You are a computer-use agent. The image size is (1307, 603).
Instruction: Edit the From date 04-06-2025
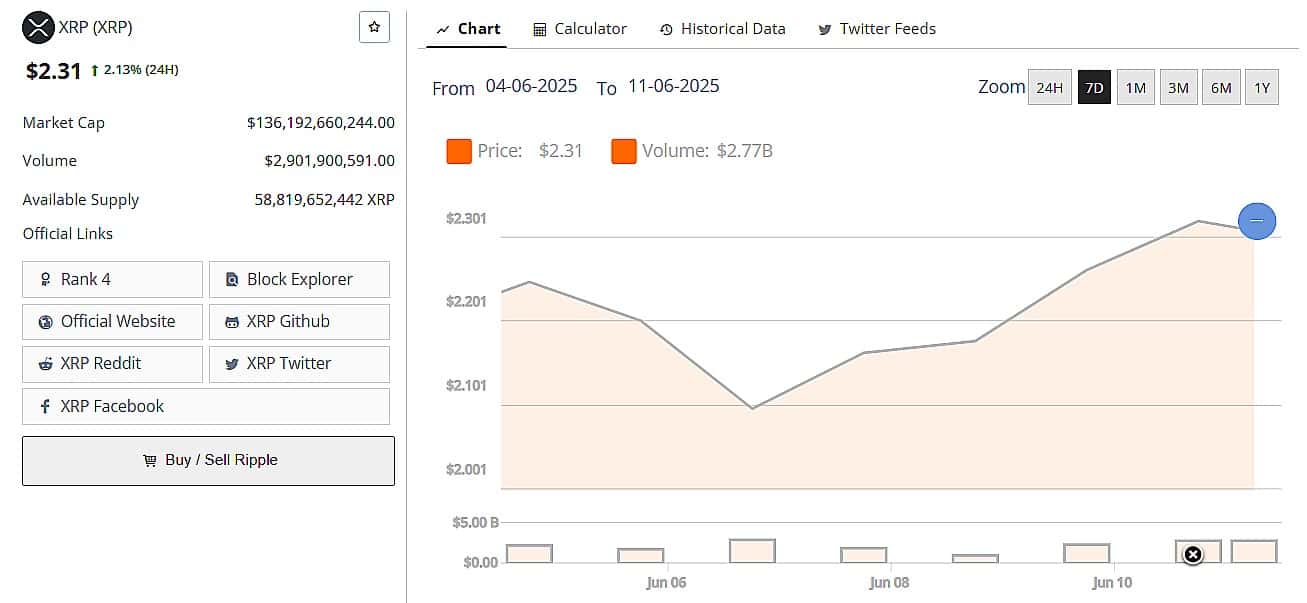point(531,86)
